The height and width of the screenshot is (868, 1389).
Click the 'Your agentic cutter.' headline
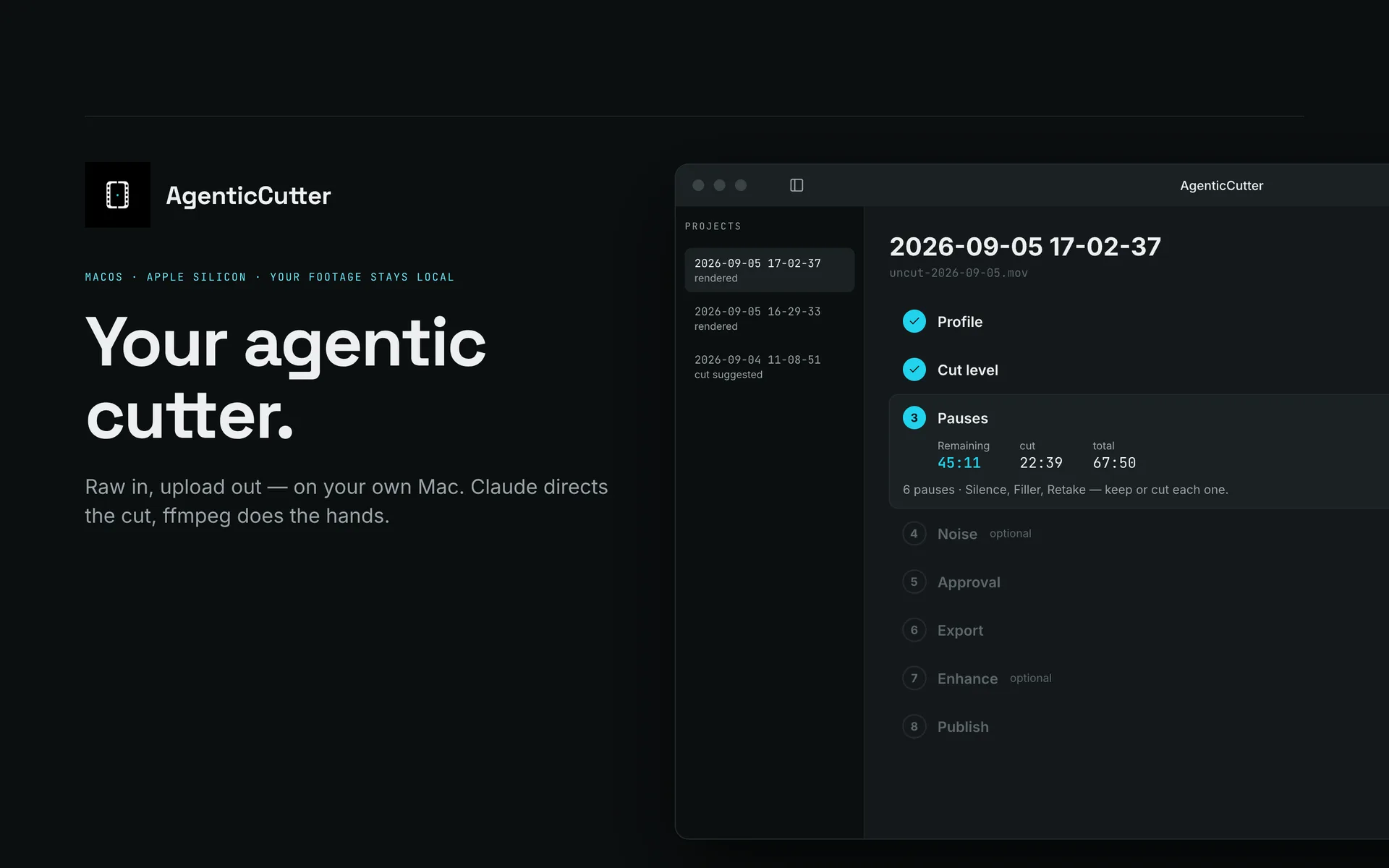pos(286,378)
